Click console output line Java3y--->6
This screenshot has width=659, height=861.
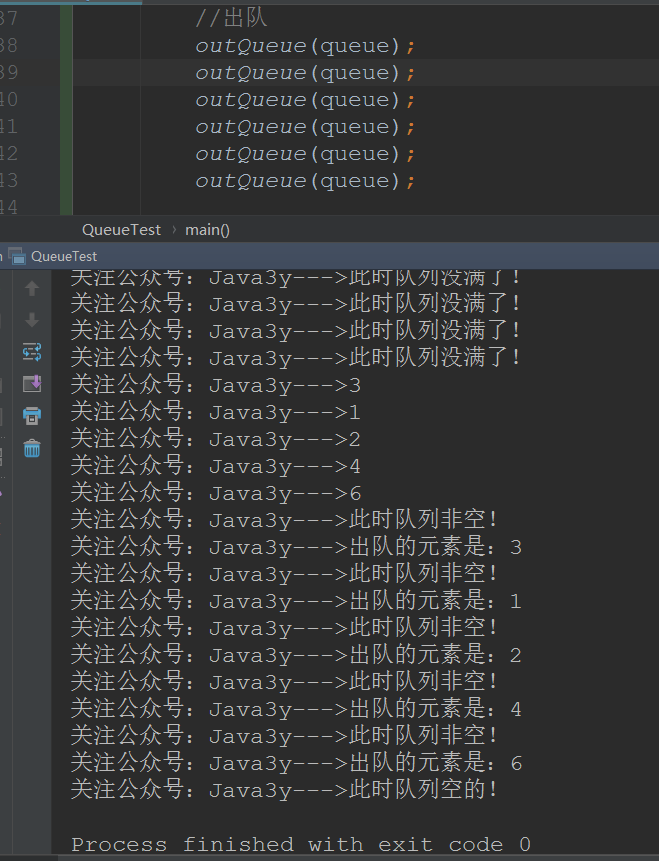point(216,493)
